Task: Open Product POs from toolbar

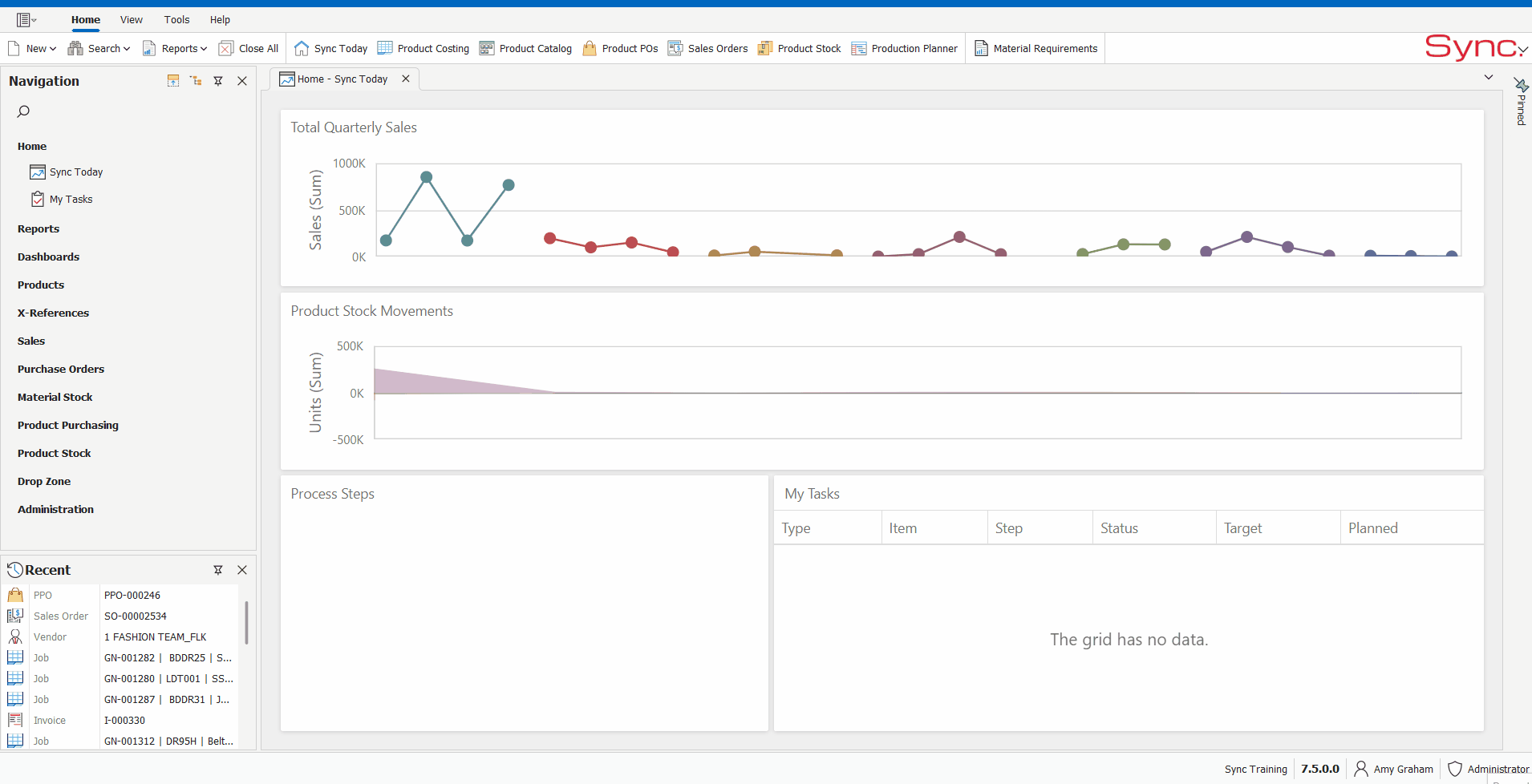Action: point(620,49)
